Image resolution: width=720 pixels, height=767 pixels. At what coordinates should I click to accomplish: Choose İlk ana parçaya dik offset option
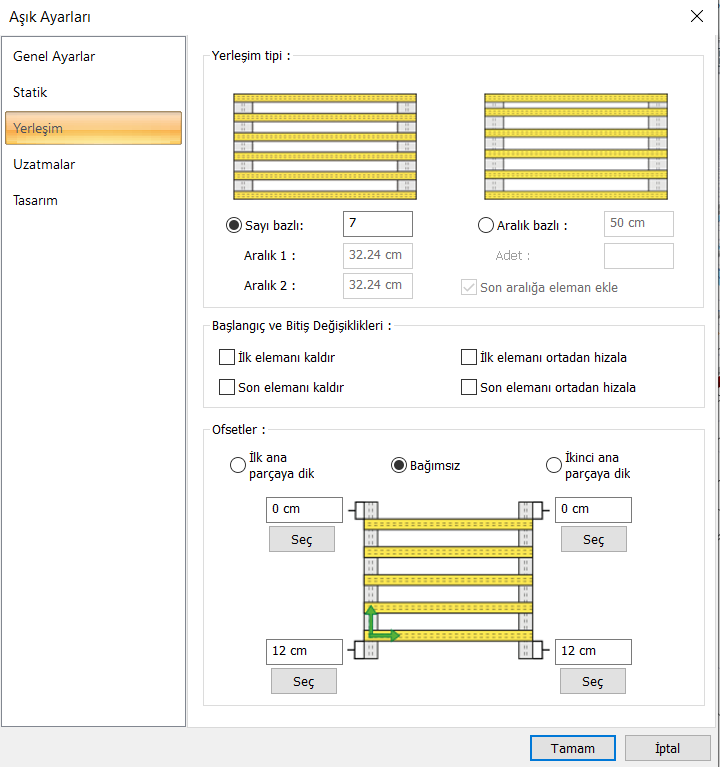[238, 465]
